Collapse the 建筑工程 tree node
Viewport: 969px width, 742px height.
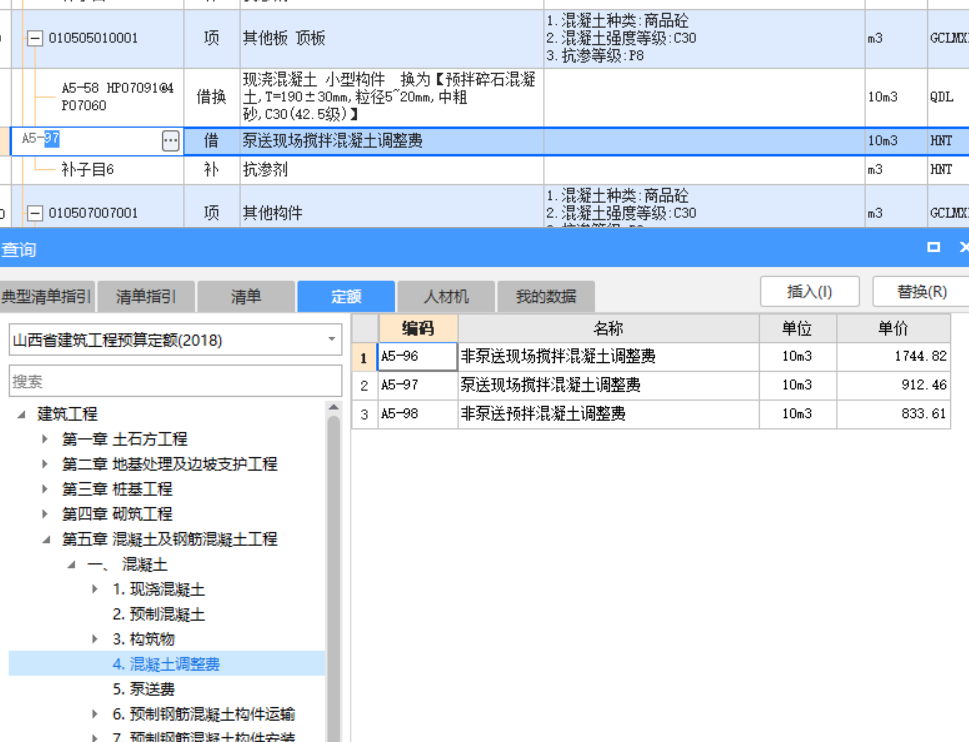[22, 414]
